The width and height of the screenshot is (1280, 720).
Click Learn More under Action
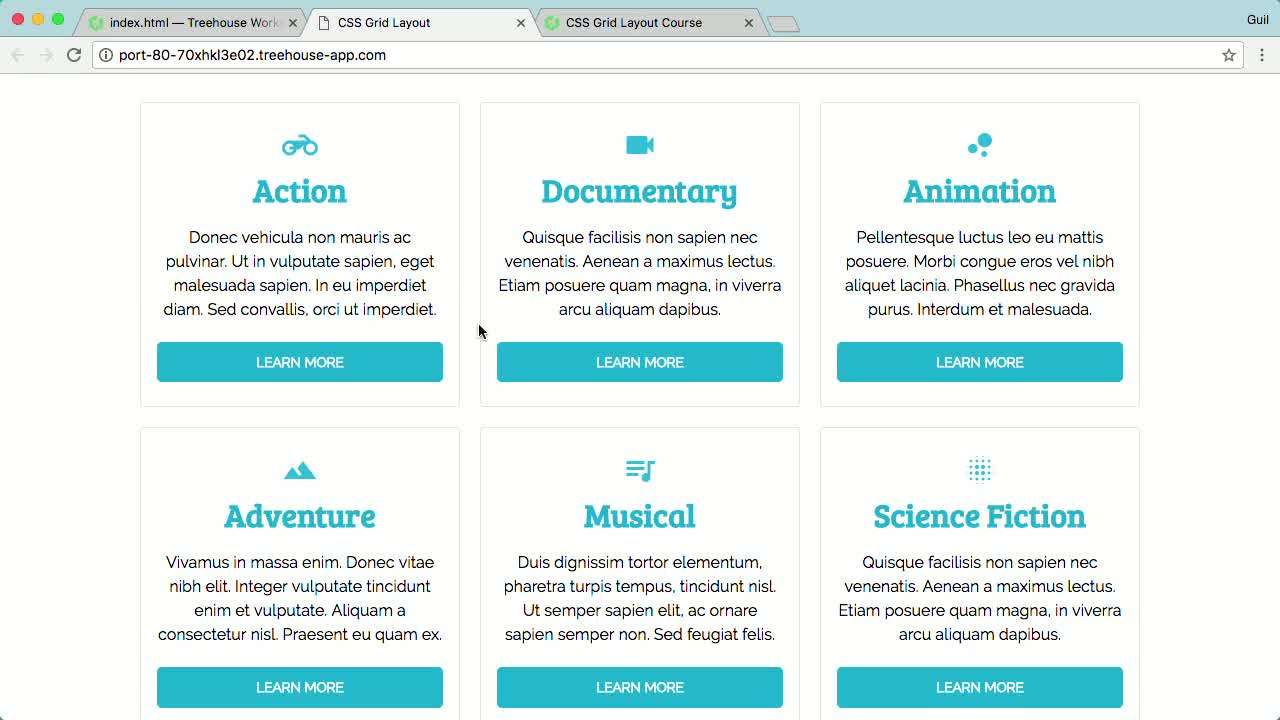pyautogui.click(x=299, y=362)
